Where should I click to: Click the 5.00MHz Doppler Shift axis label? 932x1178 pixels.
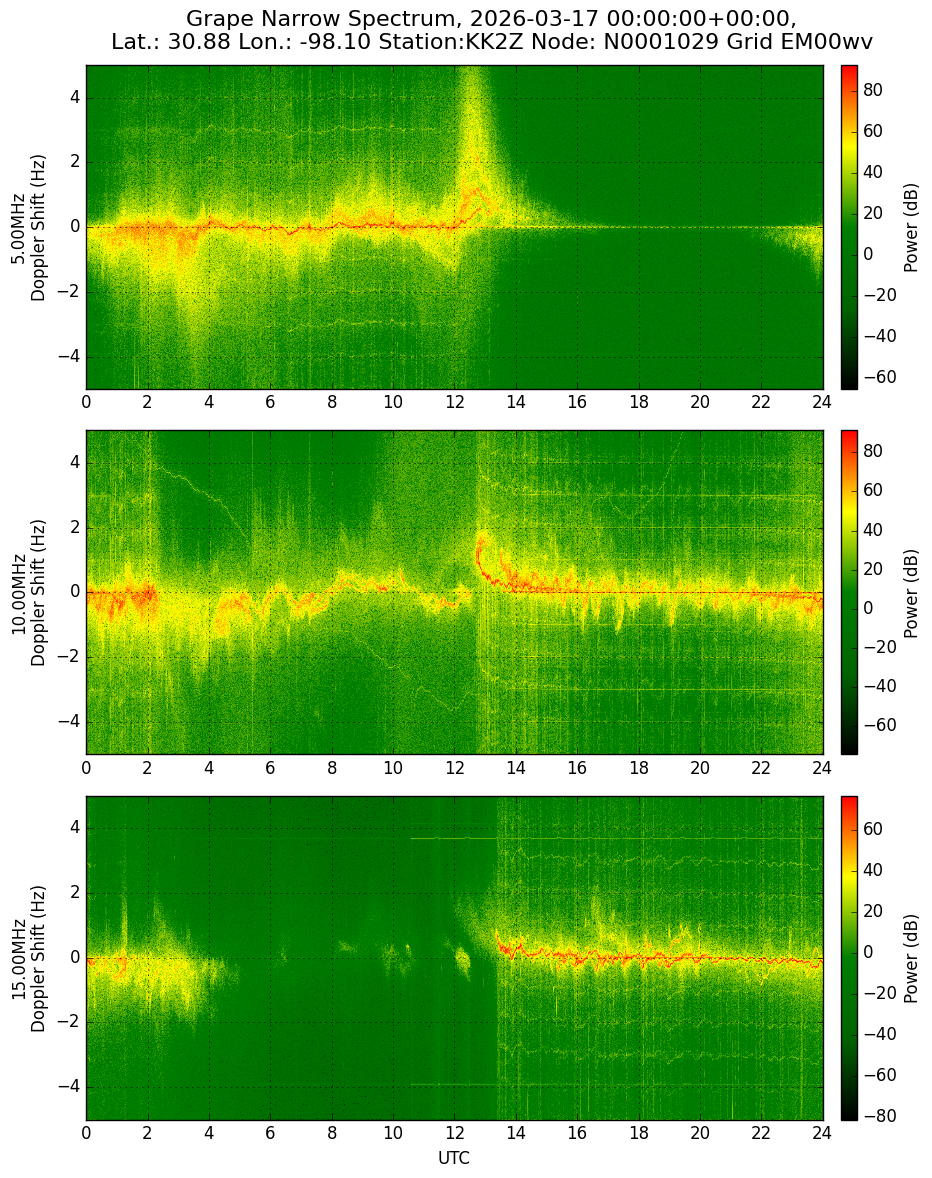point(29,228)
